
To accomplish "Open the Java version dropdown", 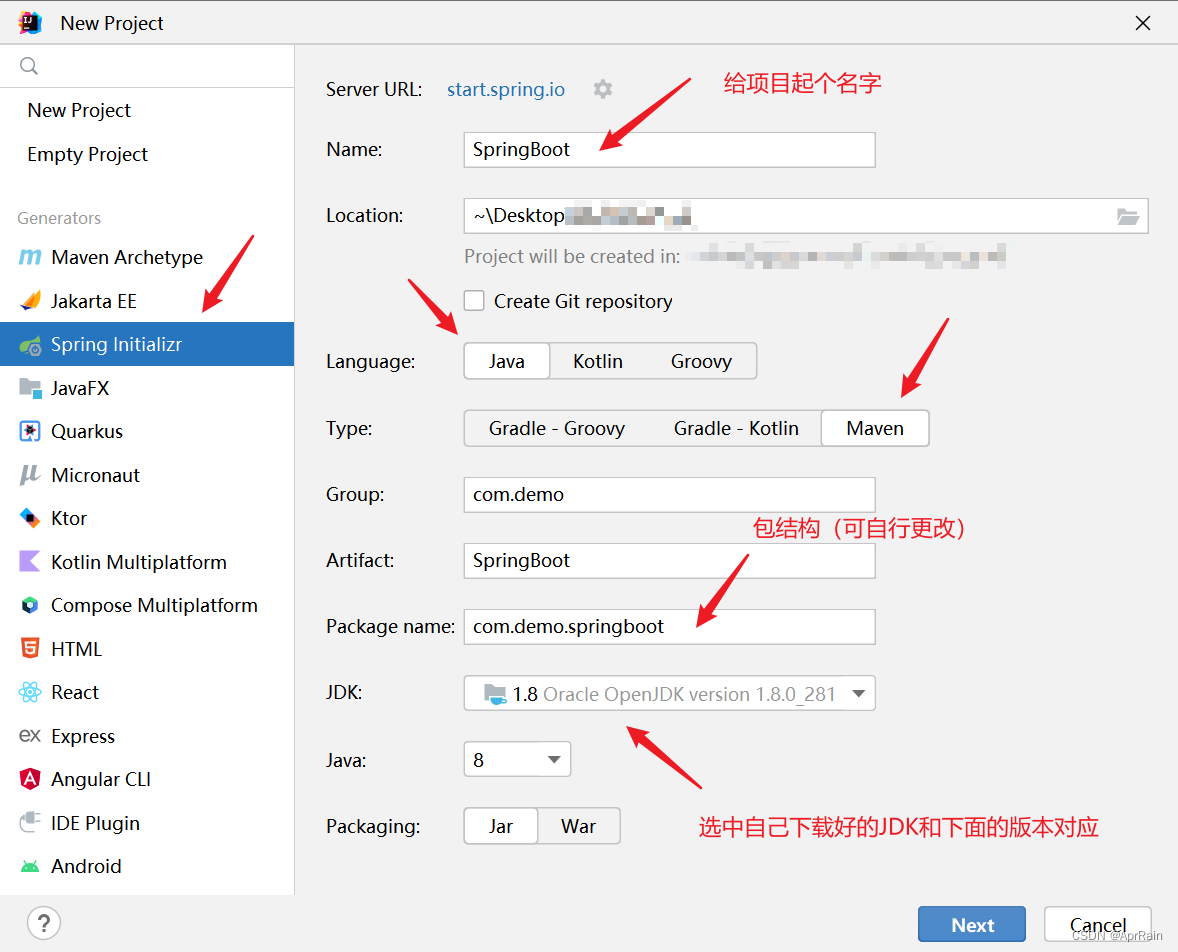I will pos(518,760).
